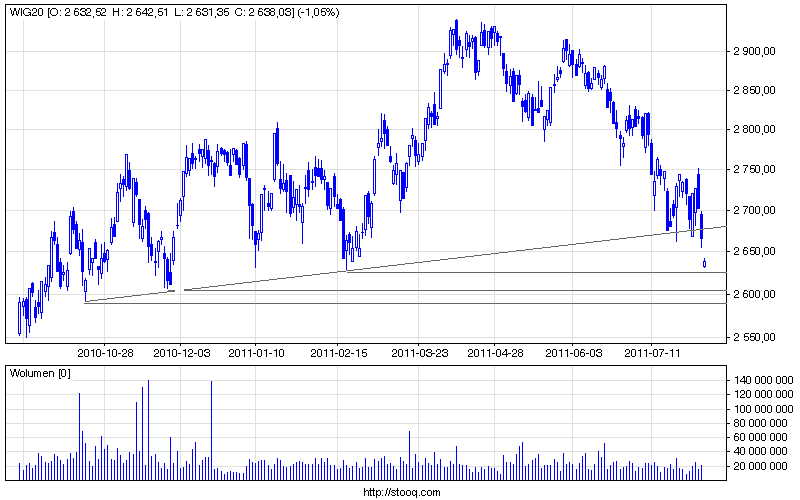Viewport: 800px width, 500px height.
Task: Click the rising trendline above 2011-04-28
Action: click(494, 253)
